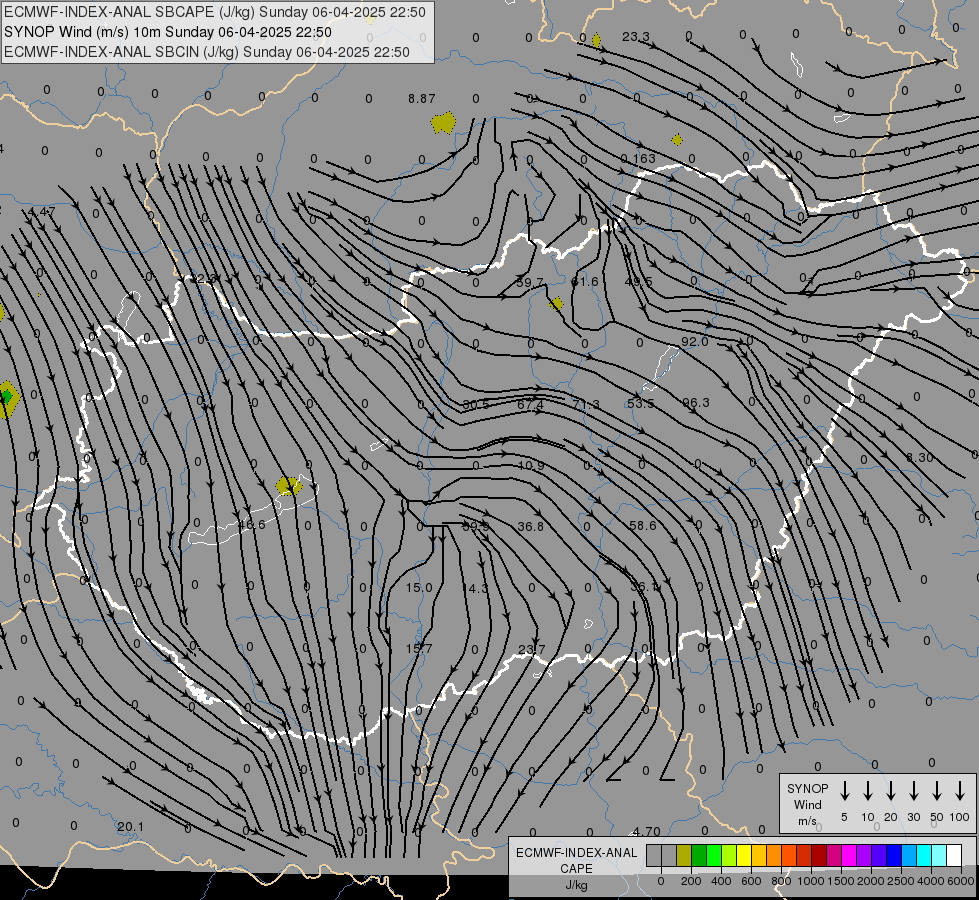This screenshot has height=900, width=979.
Task: Click the 58.6 value on the map
Action: point(642,526)
